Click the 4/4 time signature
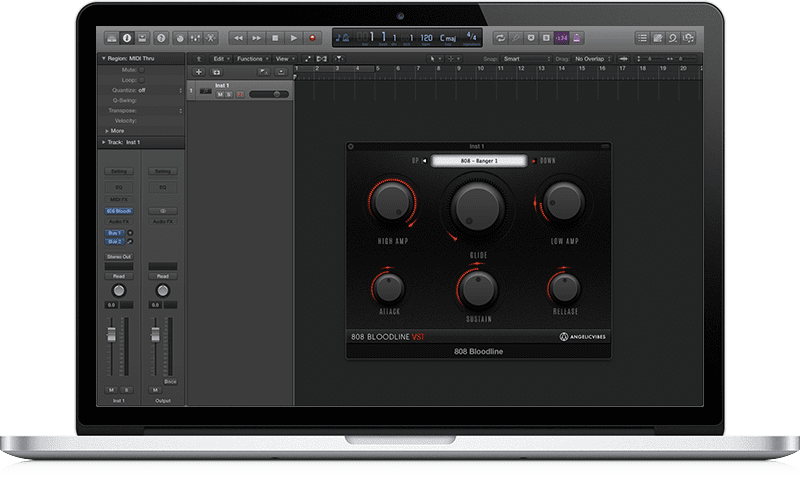The width and height of the screenshot is (800, 478). pyautogui.click(x=471, y=36)
